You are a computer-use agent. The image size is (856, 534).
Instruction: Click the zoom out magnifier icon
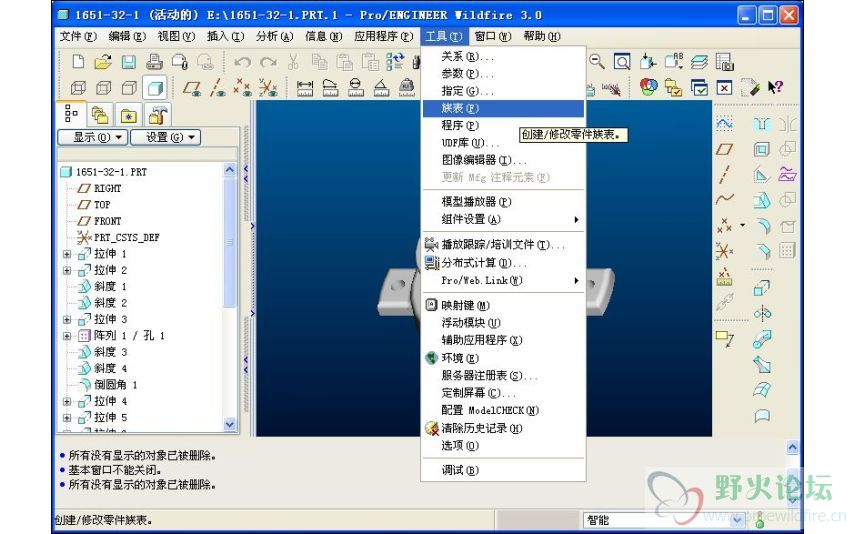point(597,62)
